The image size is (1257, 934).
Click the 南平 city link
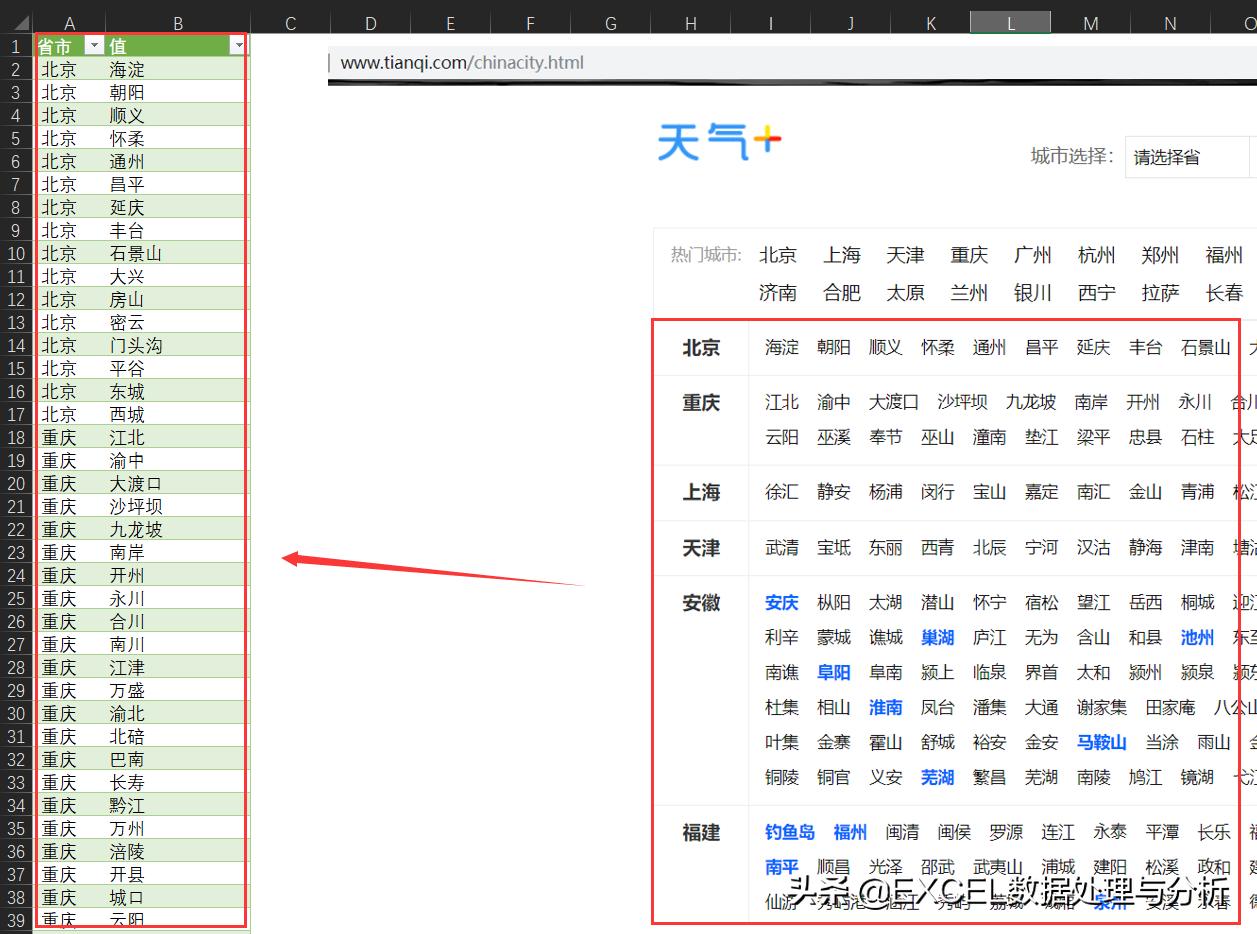coord(780,866)
